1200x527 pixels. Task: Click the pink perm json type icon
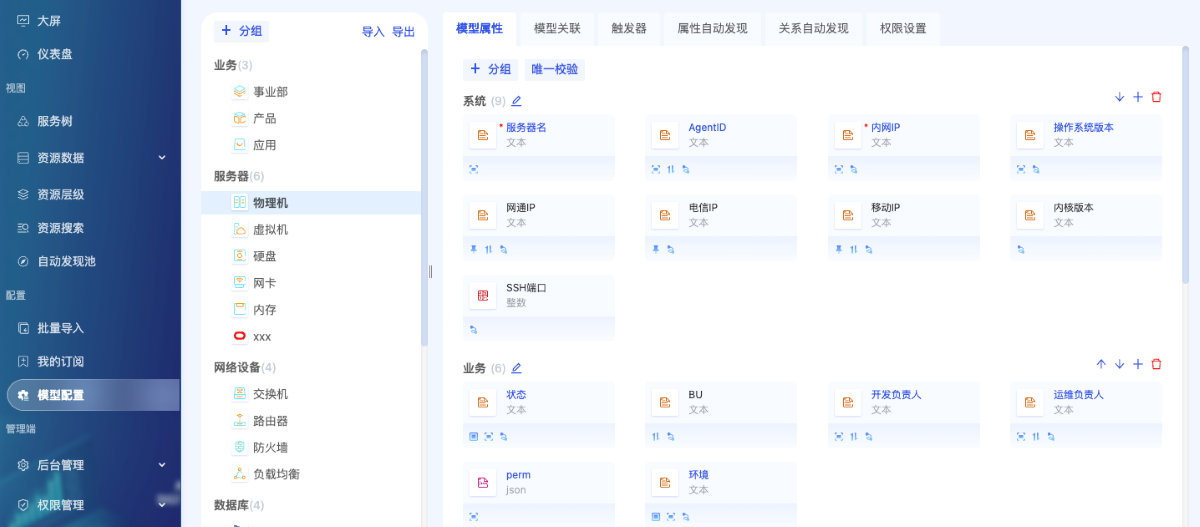pos(483,482)
